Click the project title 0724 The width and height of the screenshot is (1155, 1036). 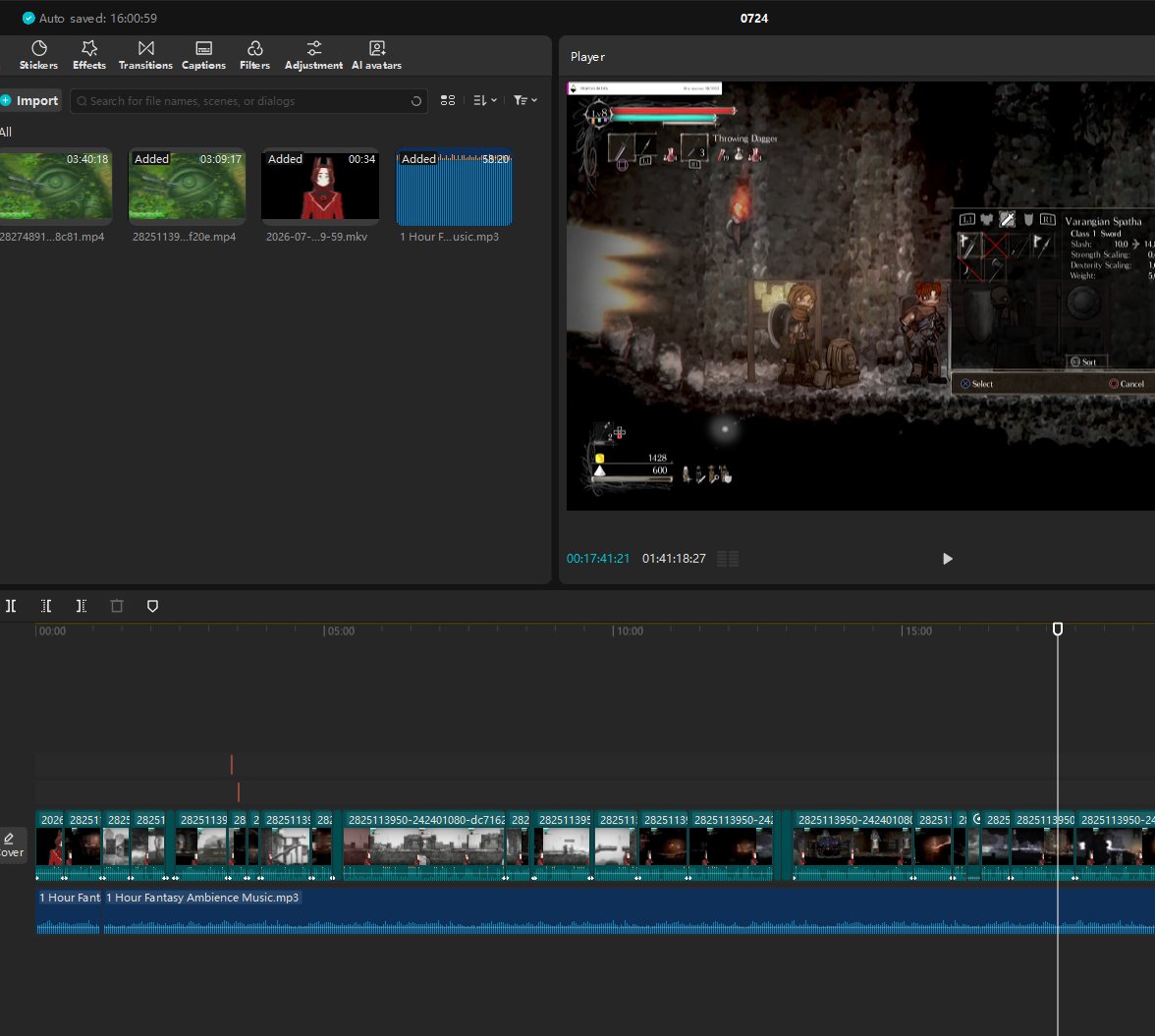point(753,18)
